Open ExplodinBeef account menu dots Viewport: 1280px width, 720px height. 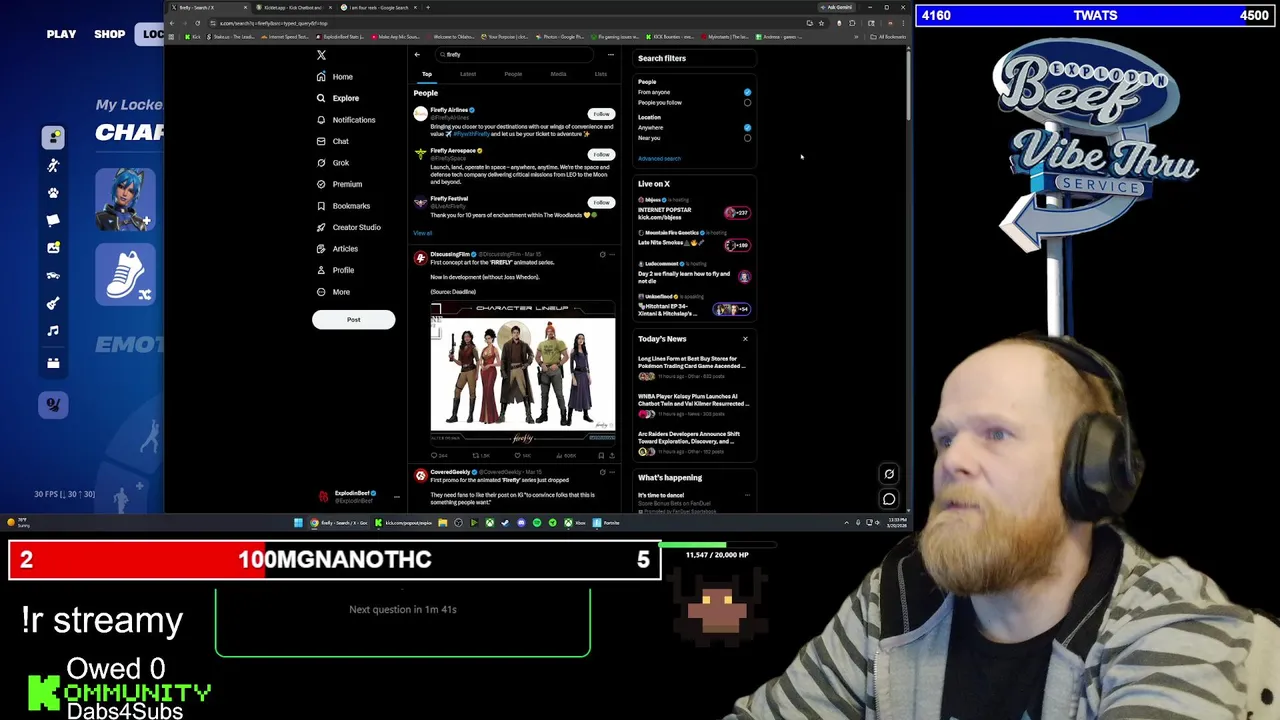(x=396, y=496)
